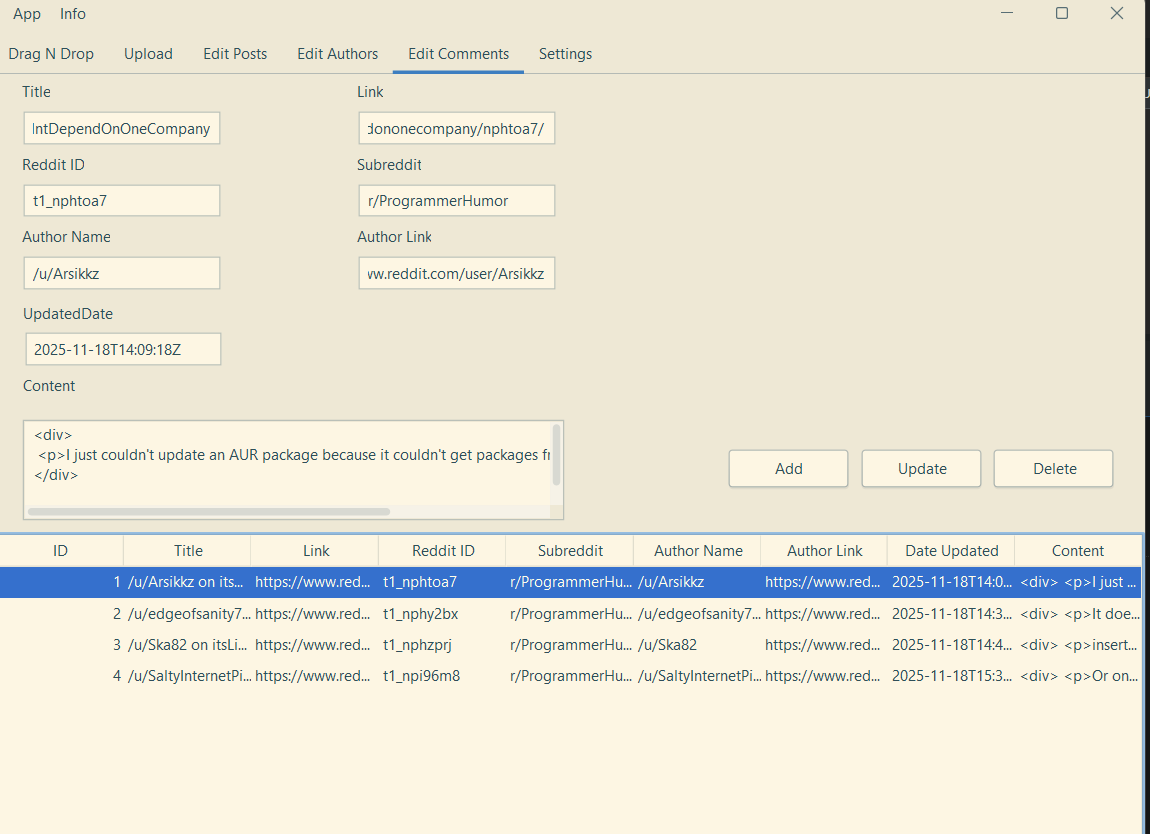Click date cell '2025-11-18T14:3...'

pos(952,614)
